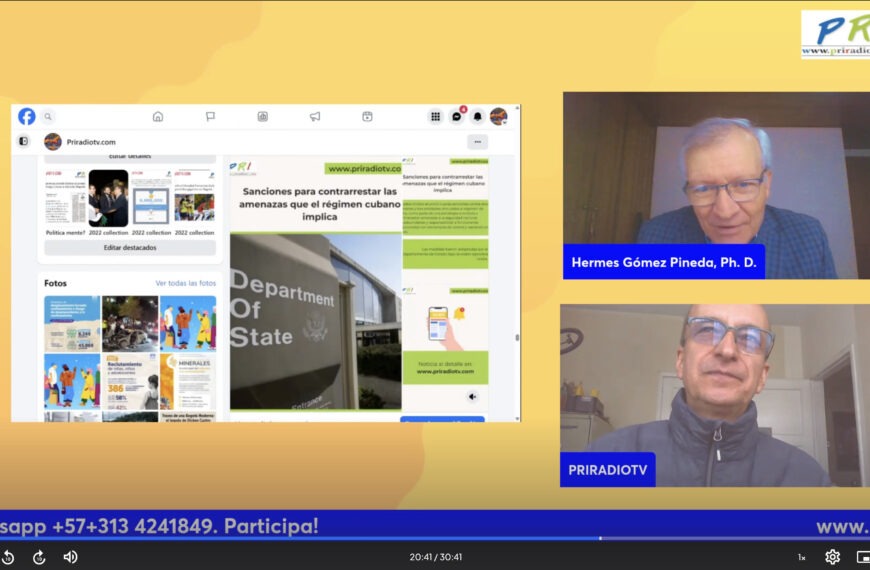Mute the player volume speaker icon
870x570 pixels.
(70, 557)
